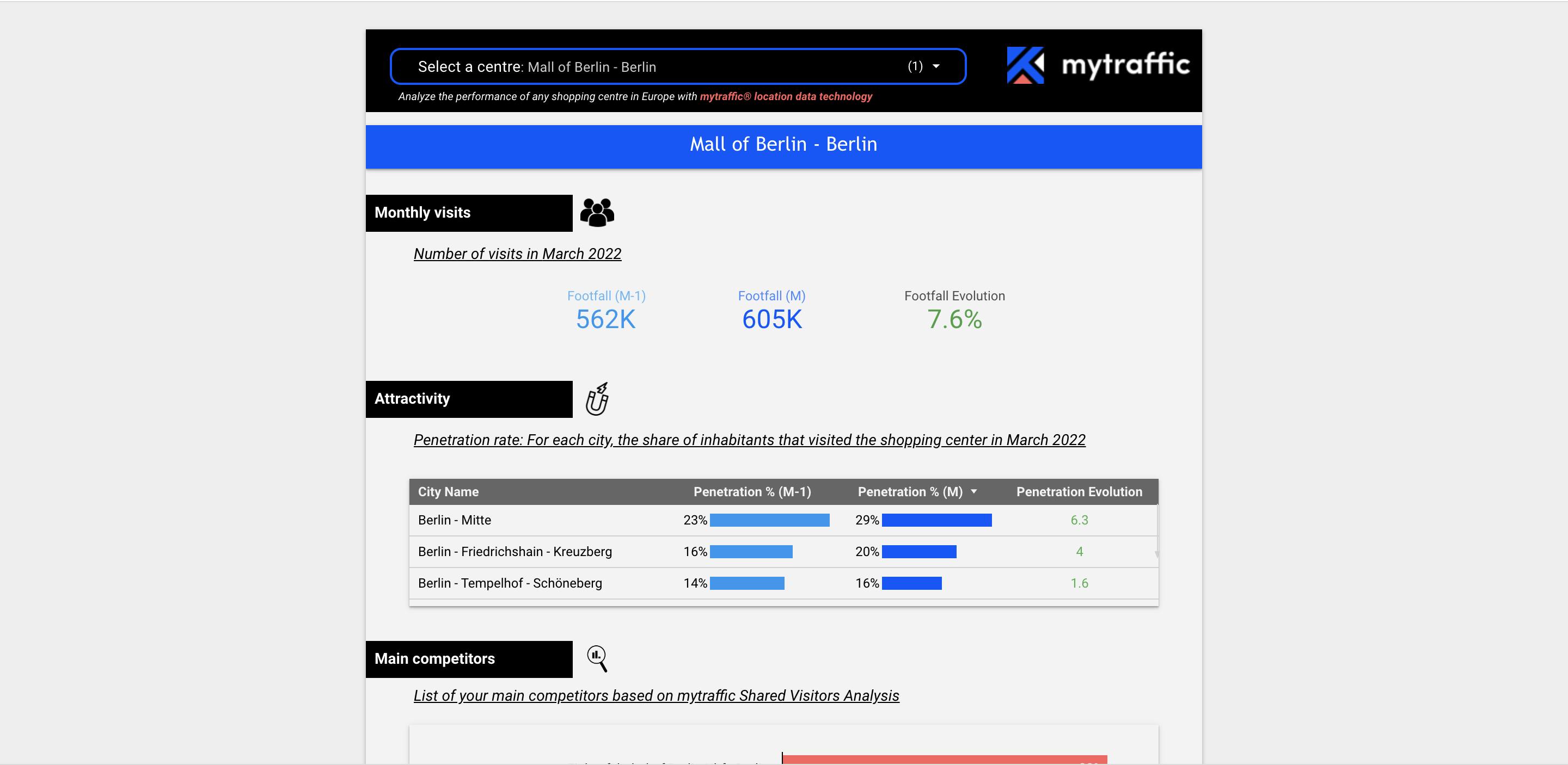Click evolution value 4 for Friedrichshain
This screenshot has width=1568, height=765.
(x=1079, y=552)
